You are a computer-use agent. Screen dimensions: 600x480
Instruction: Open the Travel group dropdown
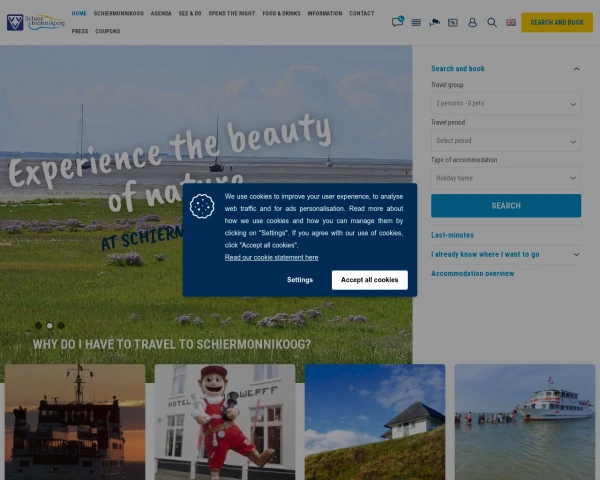(505, 103)
